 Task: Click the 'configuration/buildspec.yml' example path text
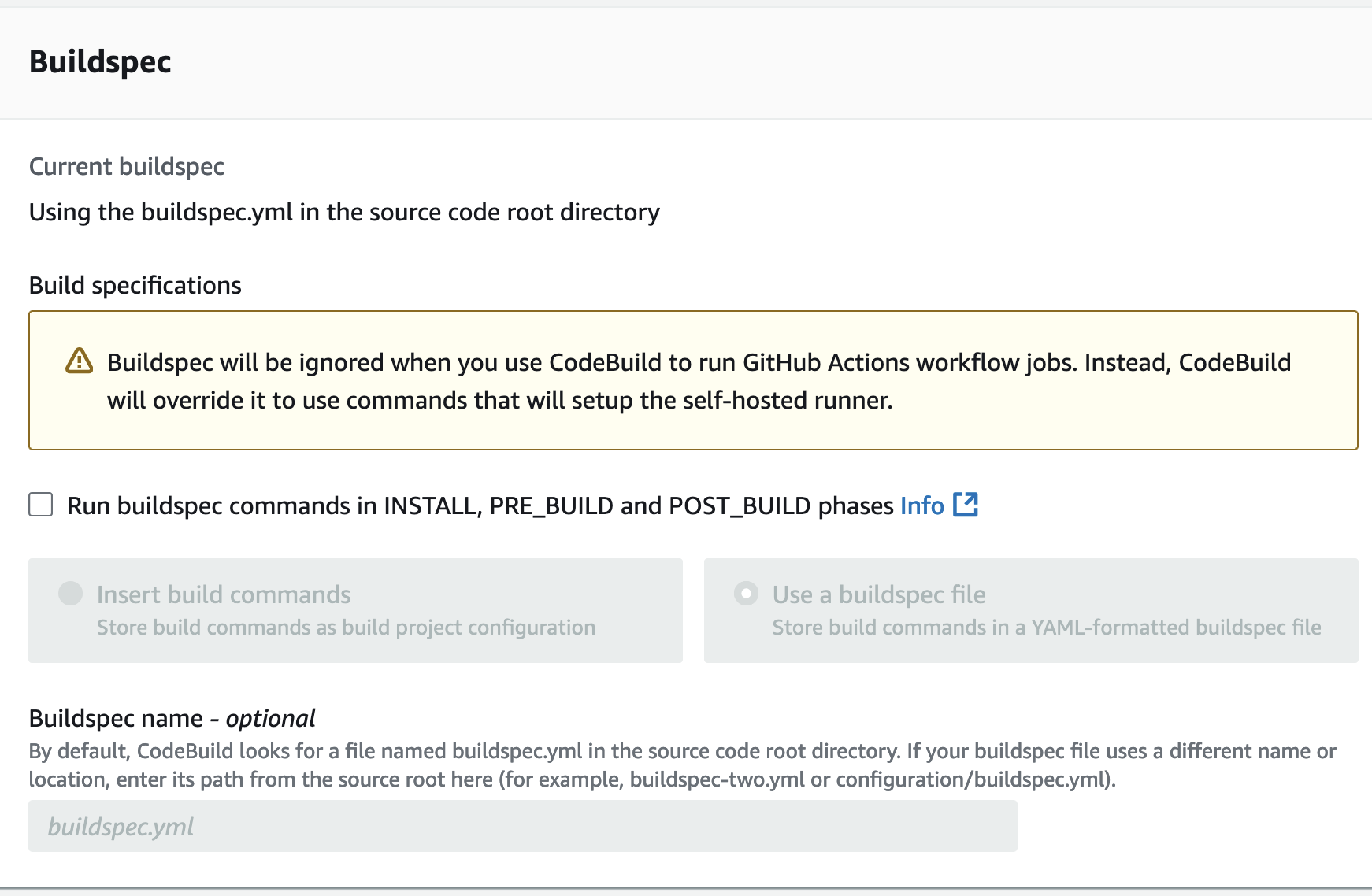pos(973,779)
